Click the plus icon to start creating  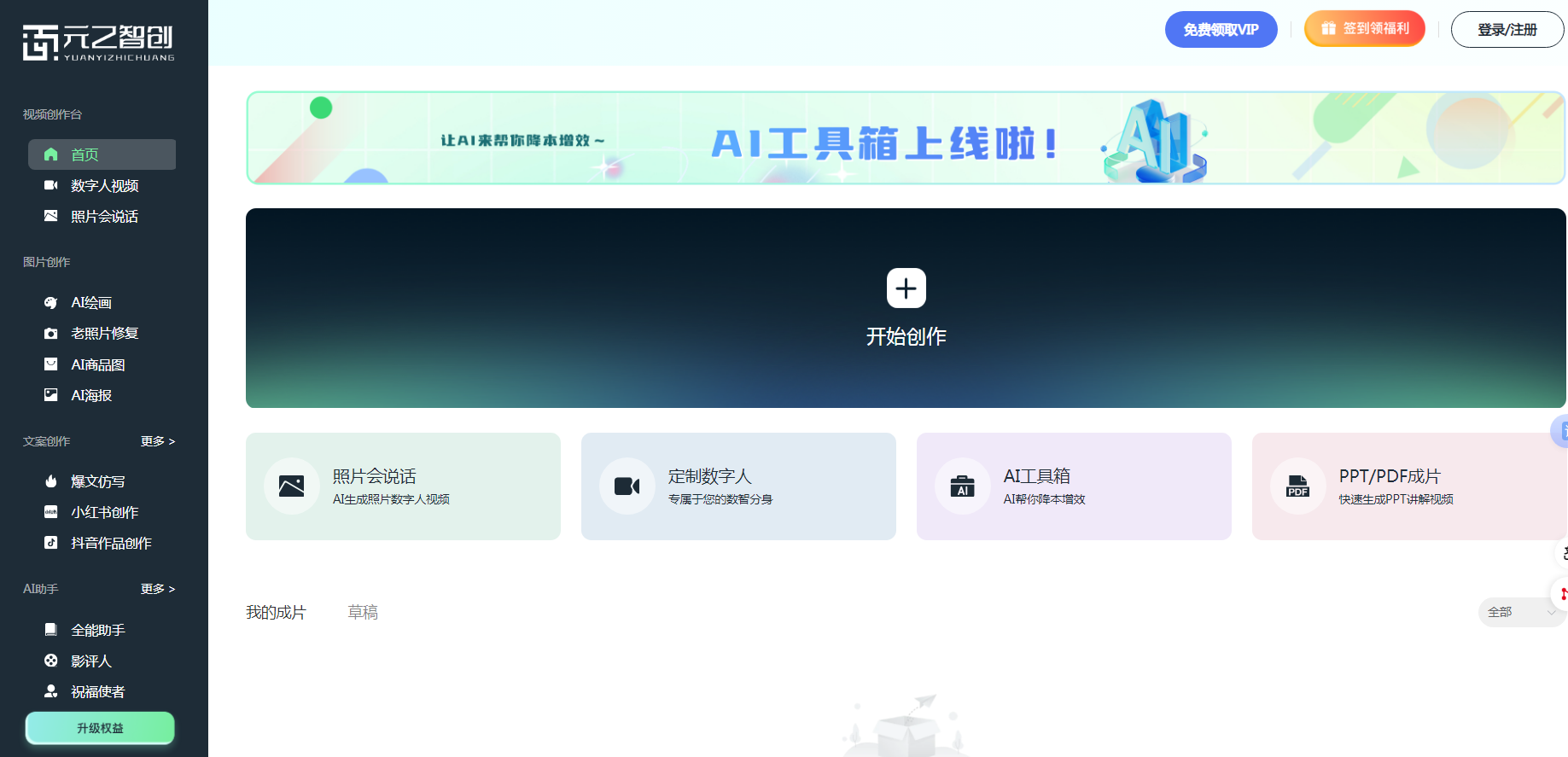click(x=906, y=288)
